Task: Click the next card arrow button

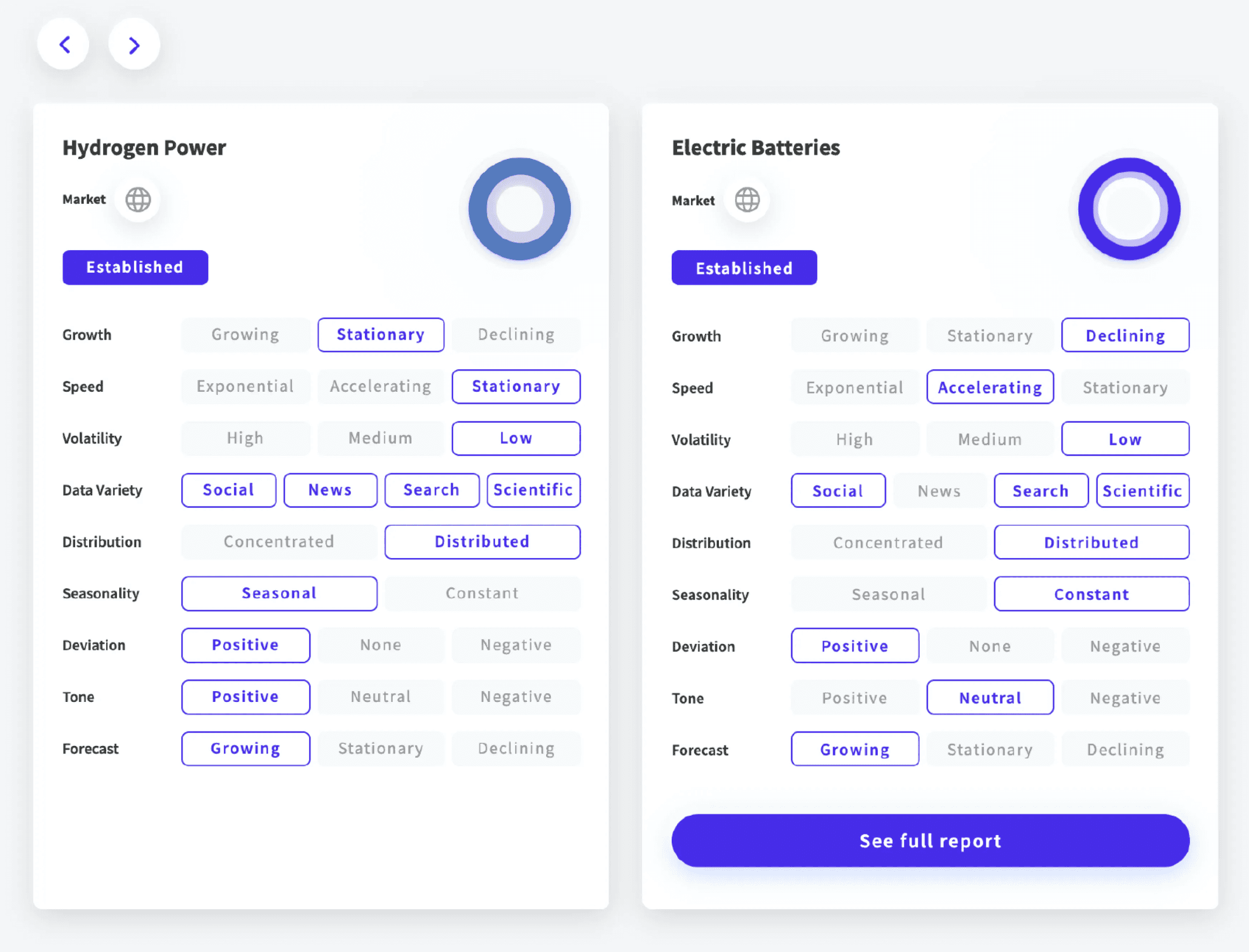Action: pyautogui.click(x=134, y=44)
